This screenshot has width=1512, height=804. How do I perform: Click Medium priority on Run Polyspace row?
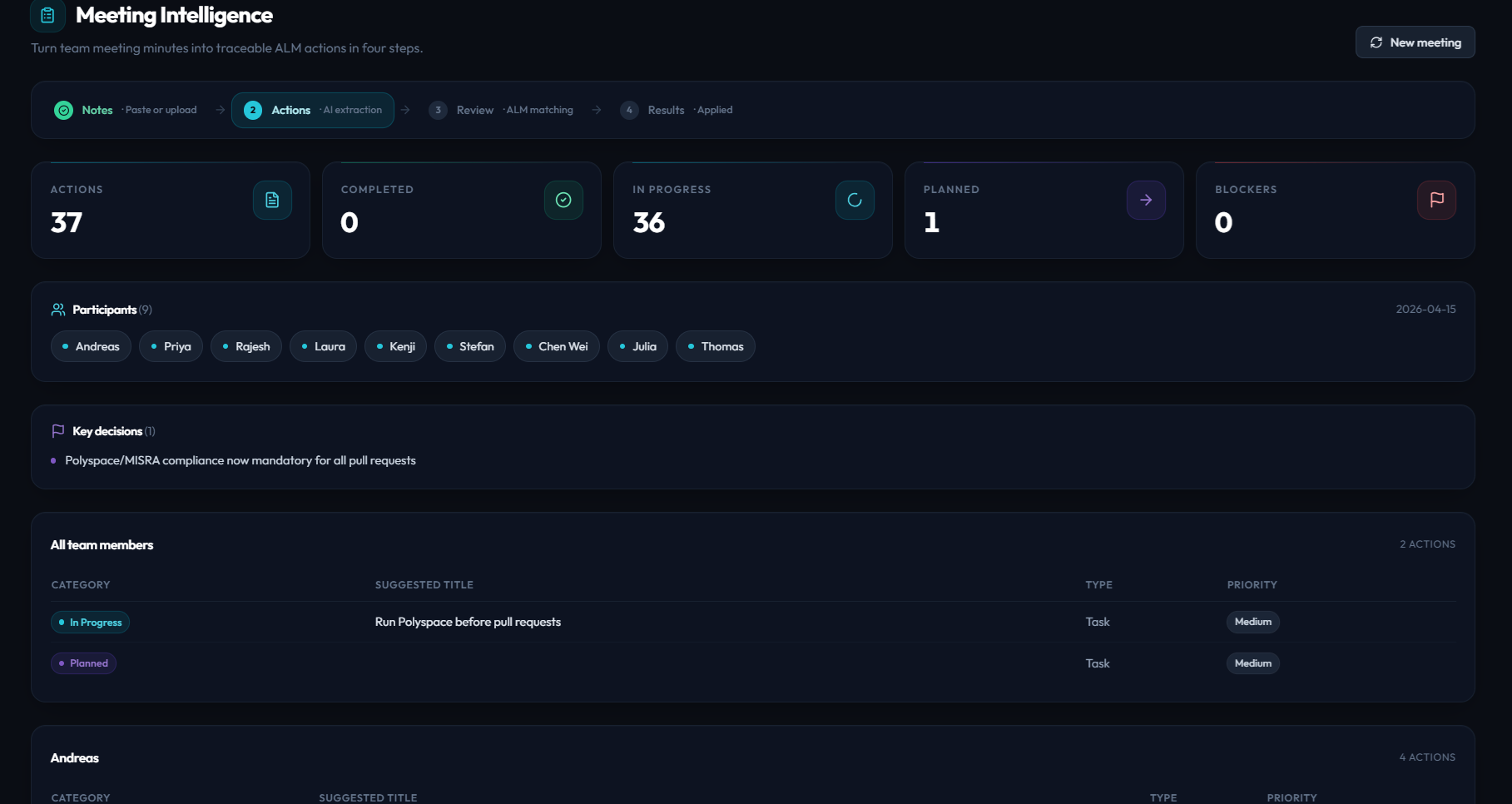tap(1252, 622)
